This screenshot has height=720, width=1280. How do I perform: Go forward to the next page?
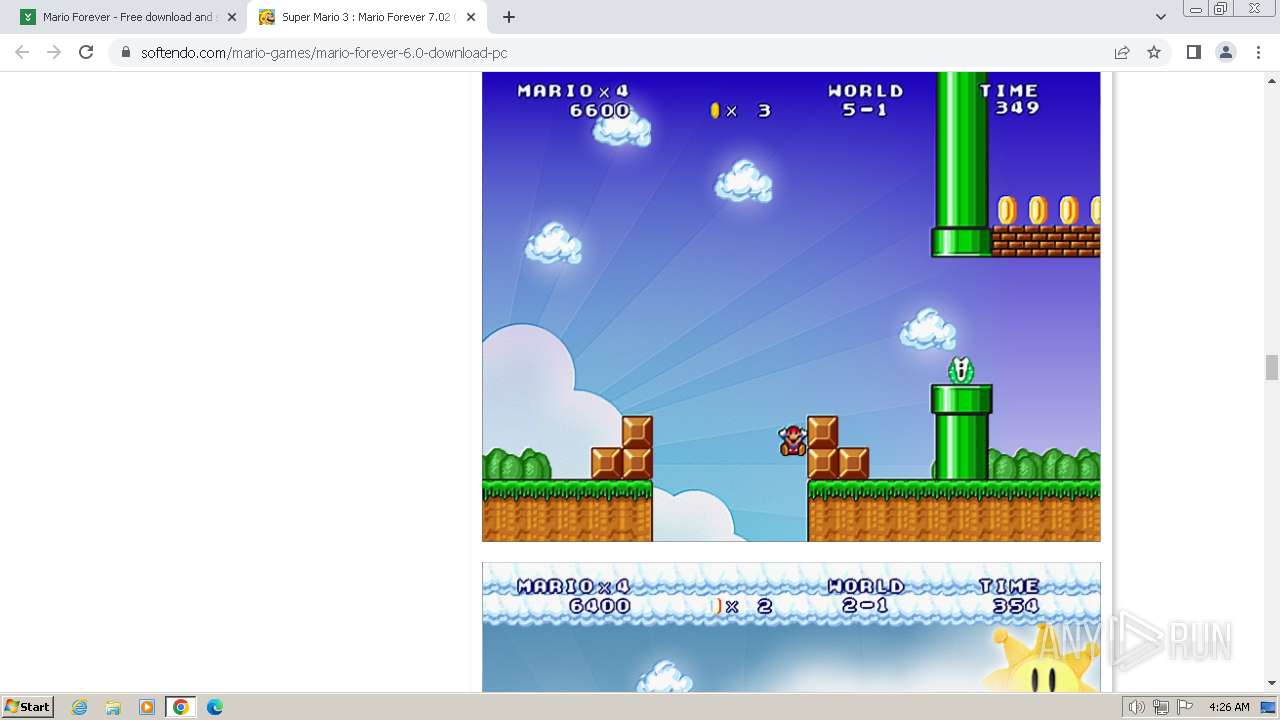coord(54,52)
